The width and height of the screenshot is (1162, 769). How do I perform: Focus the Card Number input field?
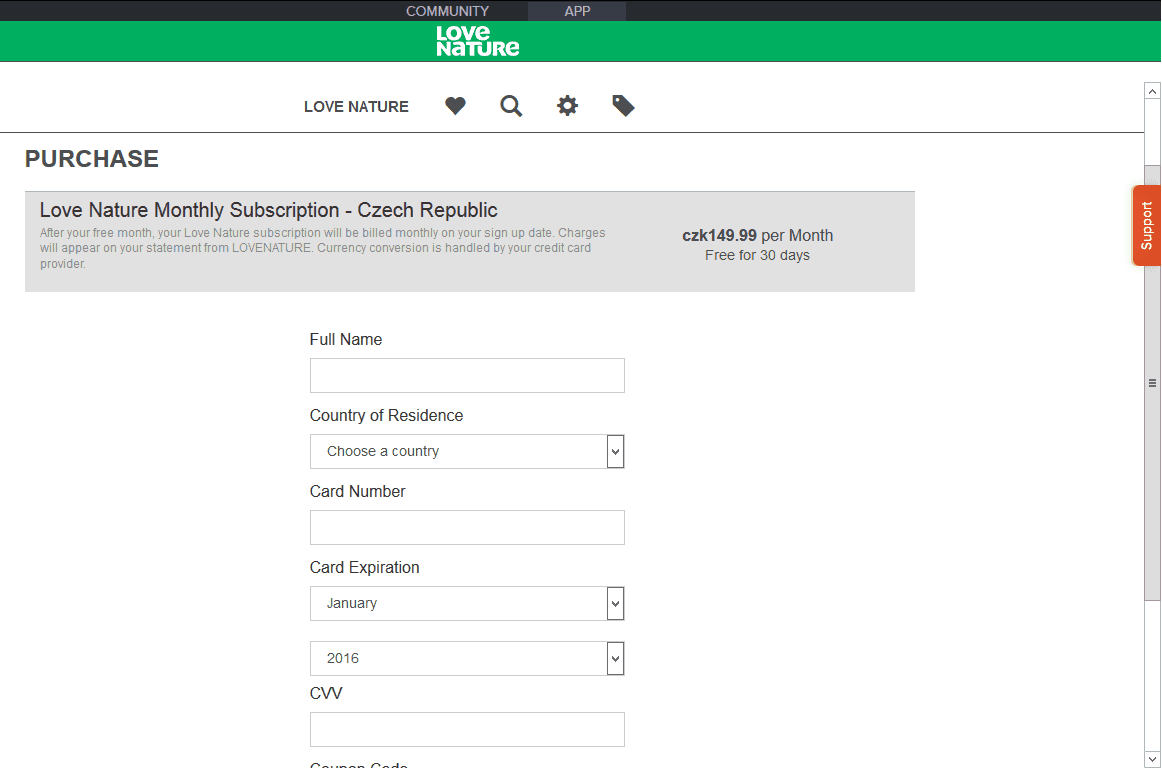point(467,527)
